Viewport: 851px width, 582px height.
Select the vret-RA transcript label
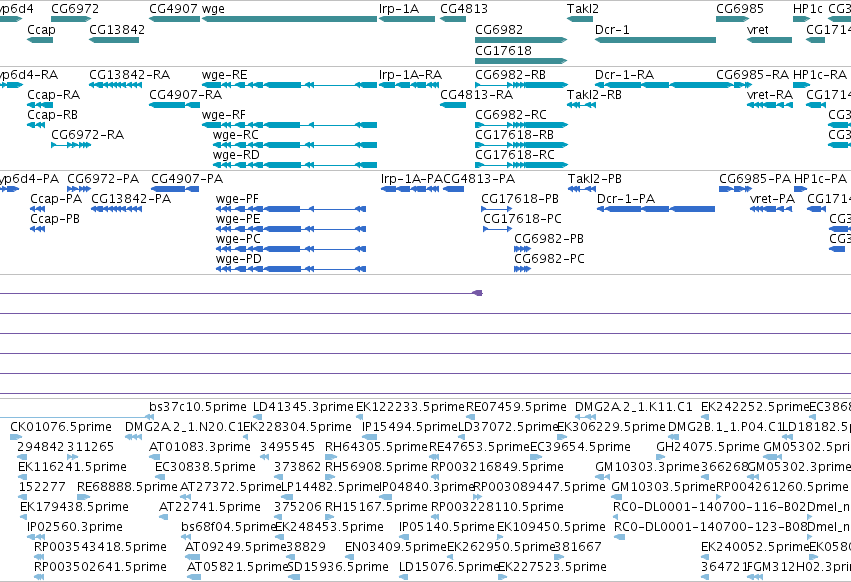point(770,94)
